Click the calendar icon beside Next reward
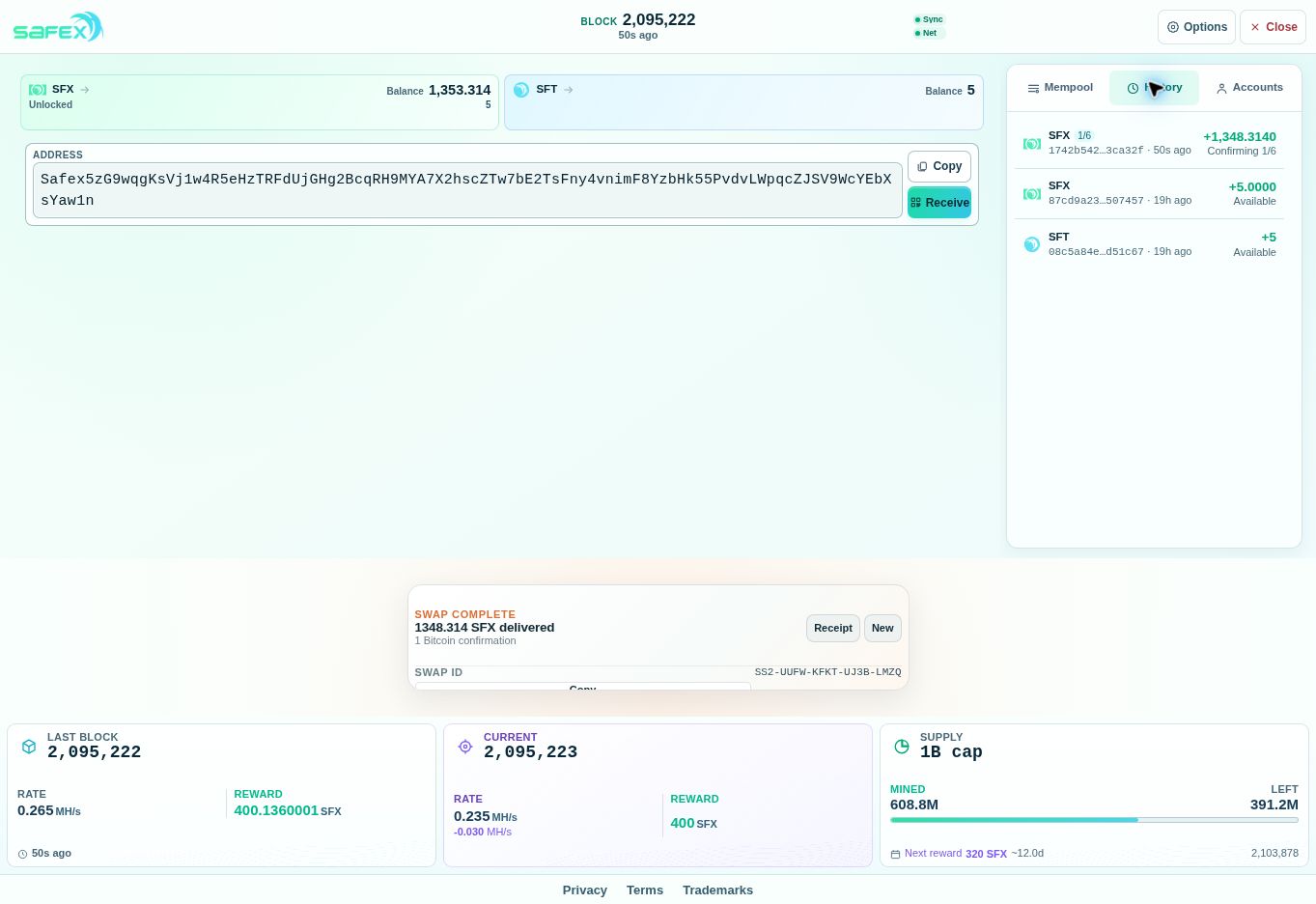Image resolution: width=1316 pixels, height=904 pixels. 895,854
